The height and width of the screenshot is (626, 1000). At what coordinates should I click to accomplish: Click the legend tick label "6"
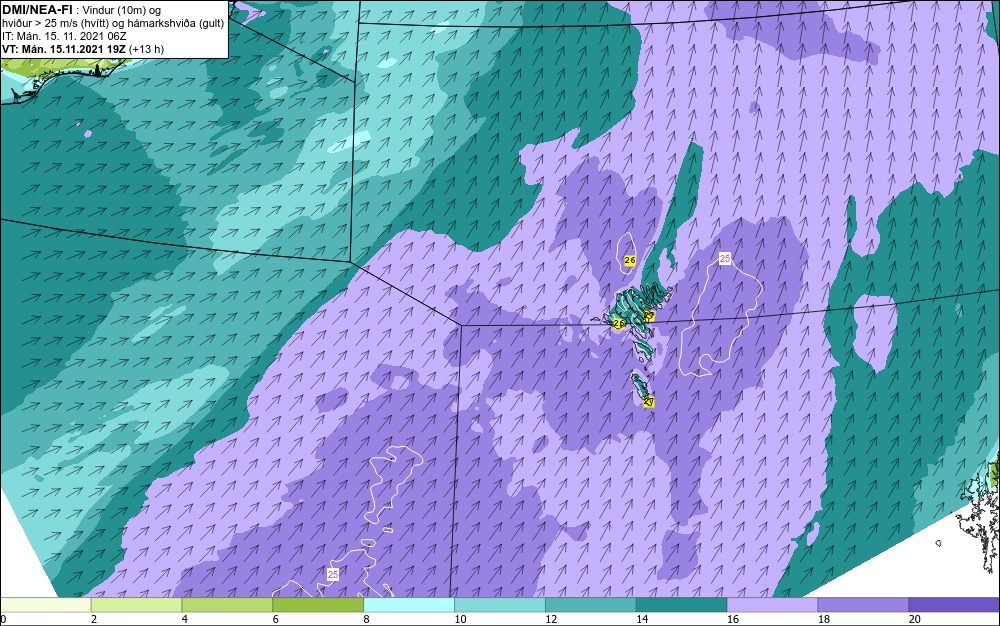coord(276,619)
